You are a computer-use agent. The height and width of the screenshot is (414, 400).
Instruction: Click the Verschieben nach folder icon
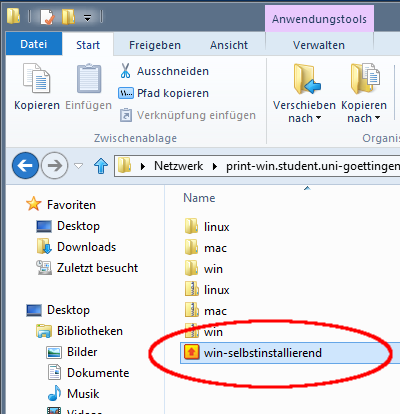click(x=306, y=79)
